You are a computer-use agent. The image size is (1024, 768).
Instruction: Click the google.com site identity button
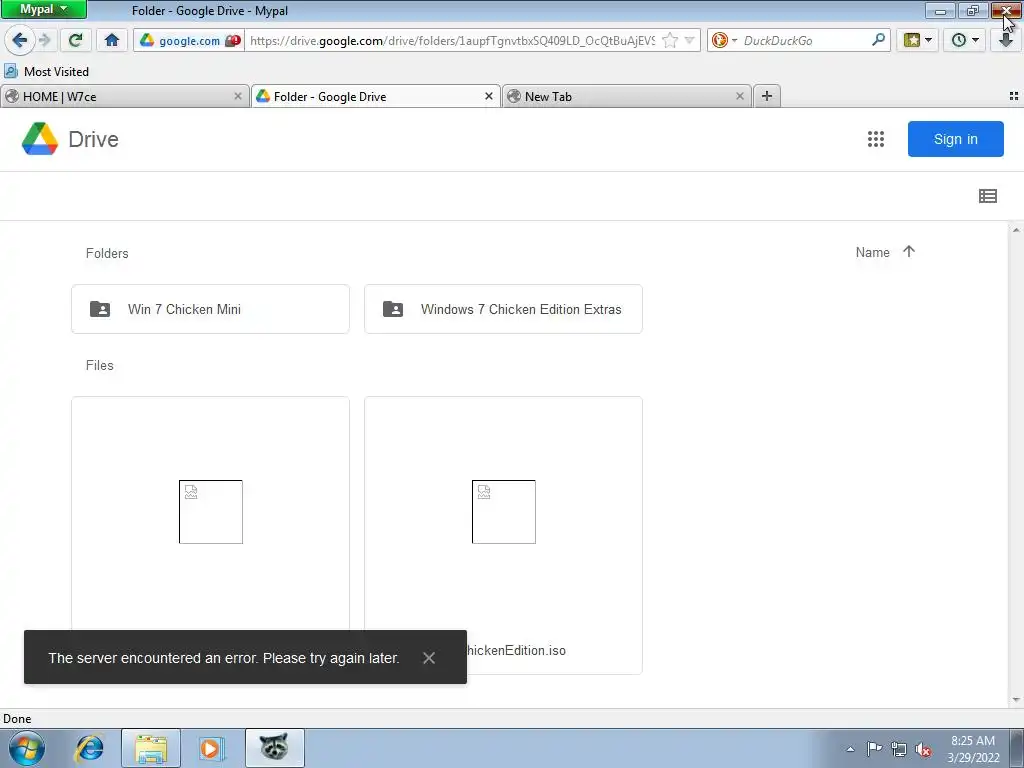point(189,40)
